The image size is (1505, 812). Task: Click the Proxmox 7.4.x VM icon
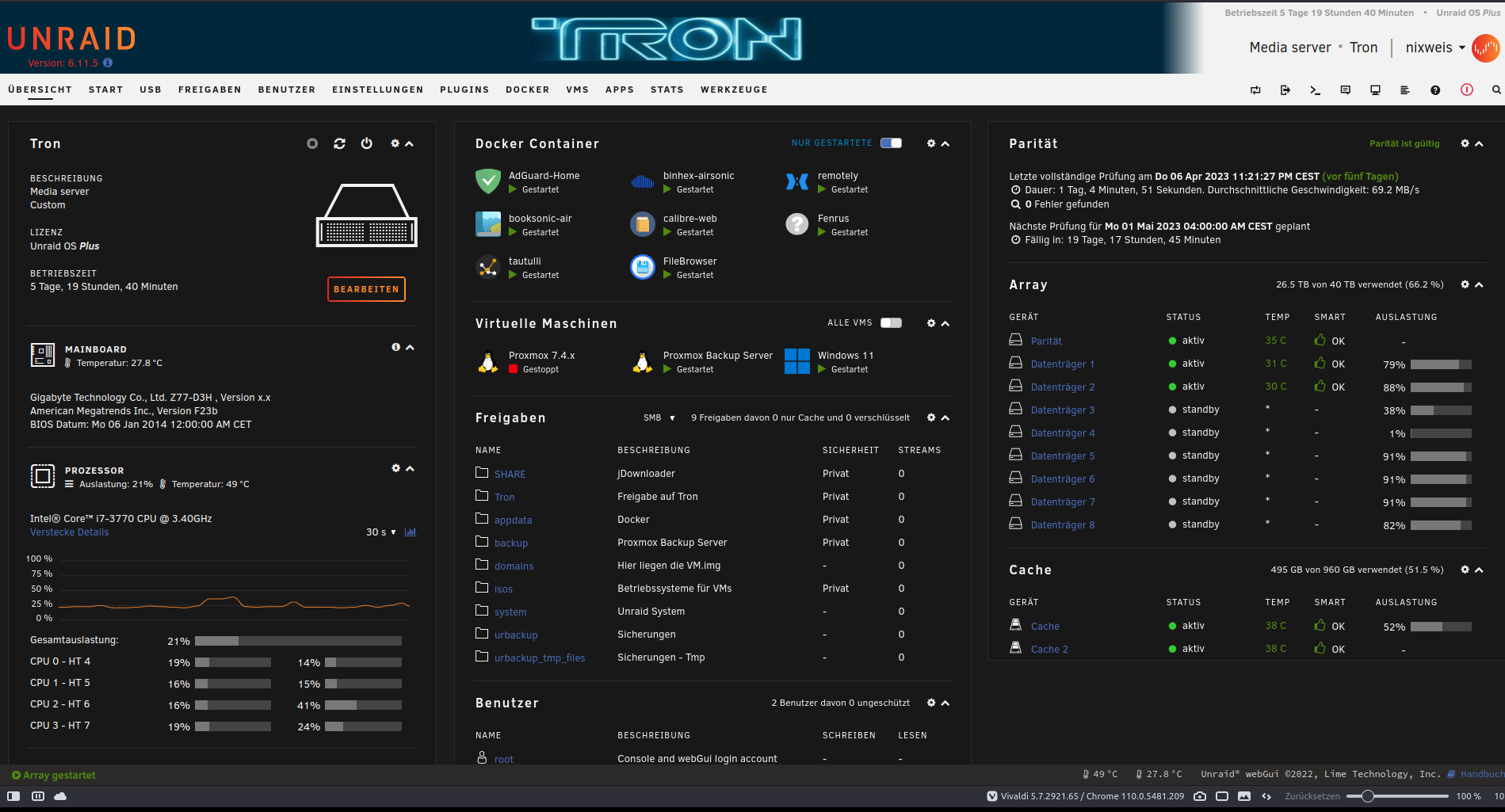[x=488, y=361]
